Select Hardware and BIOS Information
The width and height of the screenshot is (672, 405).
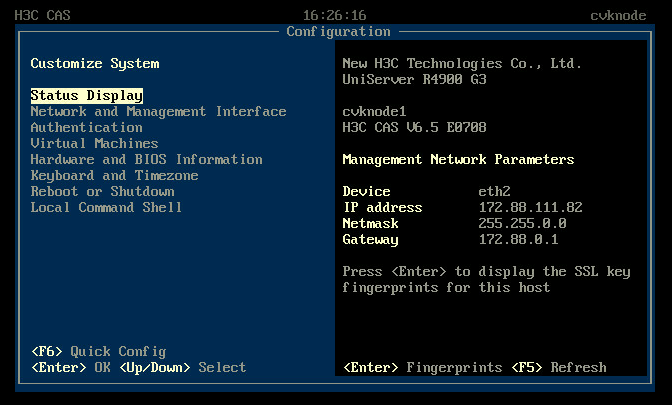click(146, 160)
